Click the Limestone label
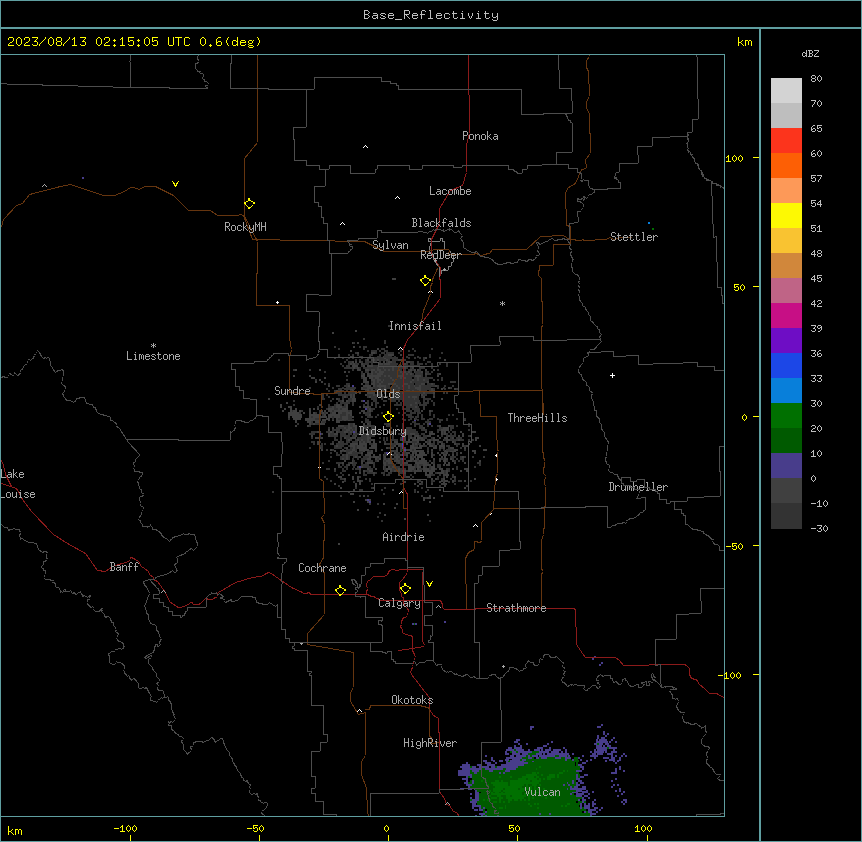 click(x=153, y=356)
